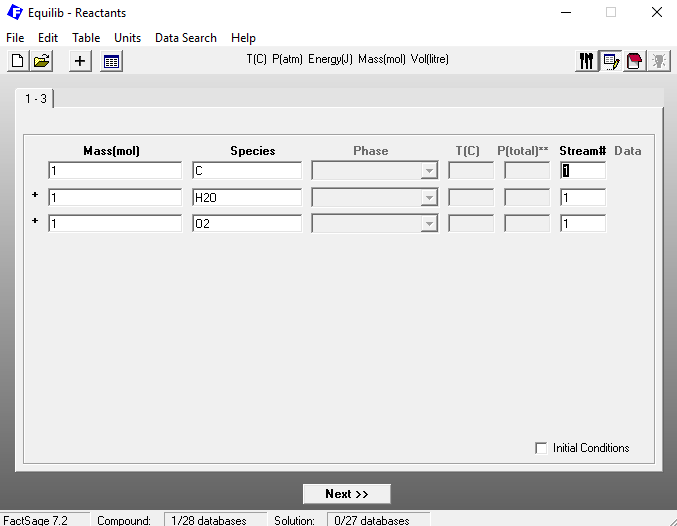Open the reactants table spreadsheet icon
The height and width of the screenshot is (526, 677).
[111, 61]
